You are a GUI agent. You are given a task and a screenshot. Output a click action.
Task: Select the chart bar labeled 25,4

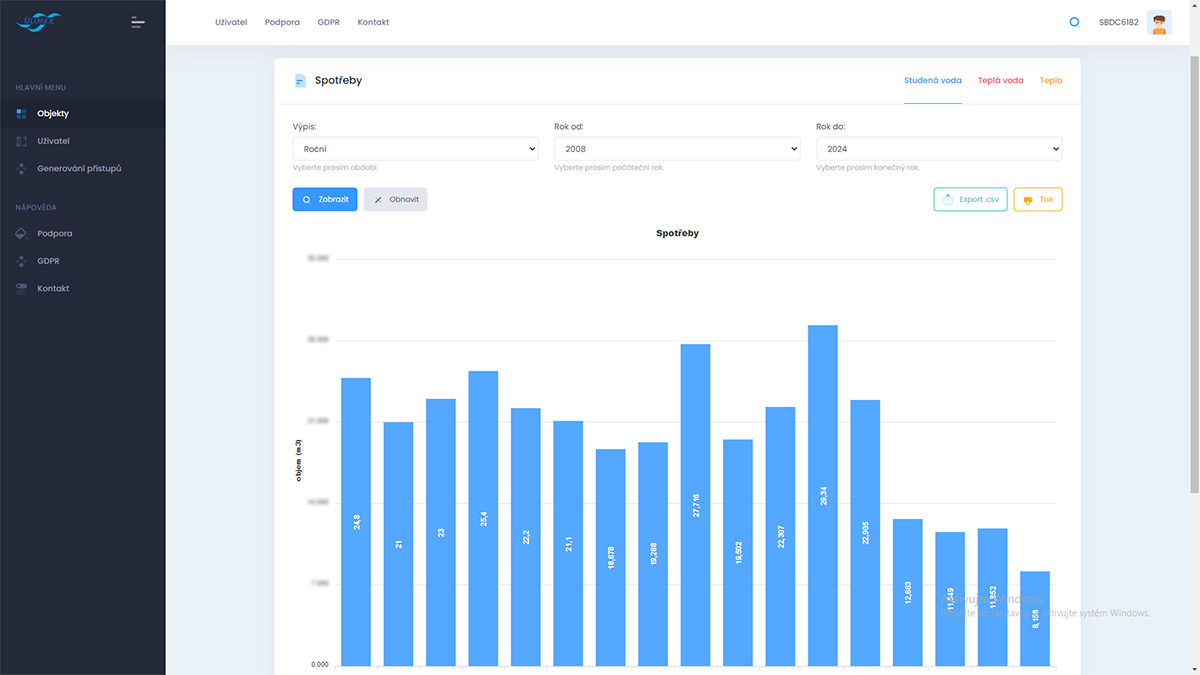click(x=483, y=518)
